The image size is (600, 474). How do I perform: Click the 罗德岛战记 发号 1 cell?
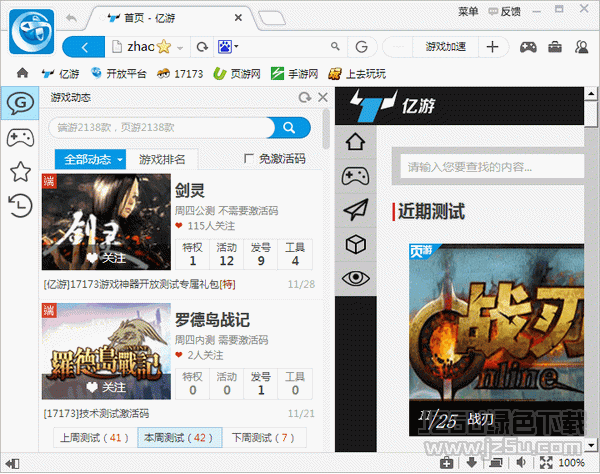click(x=261, y=384)
